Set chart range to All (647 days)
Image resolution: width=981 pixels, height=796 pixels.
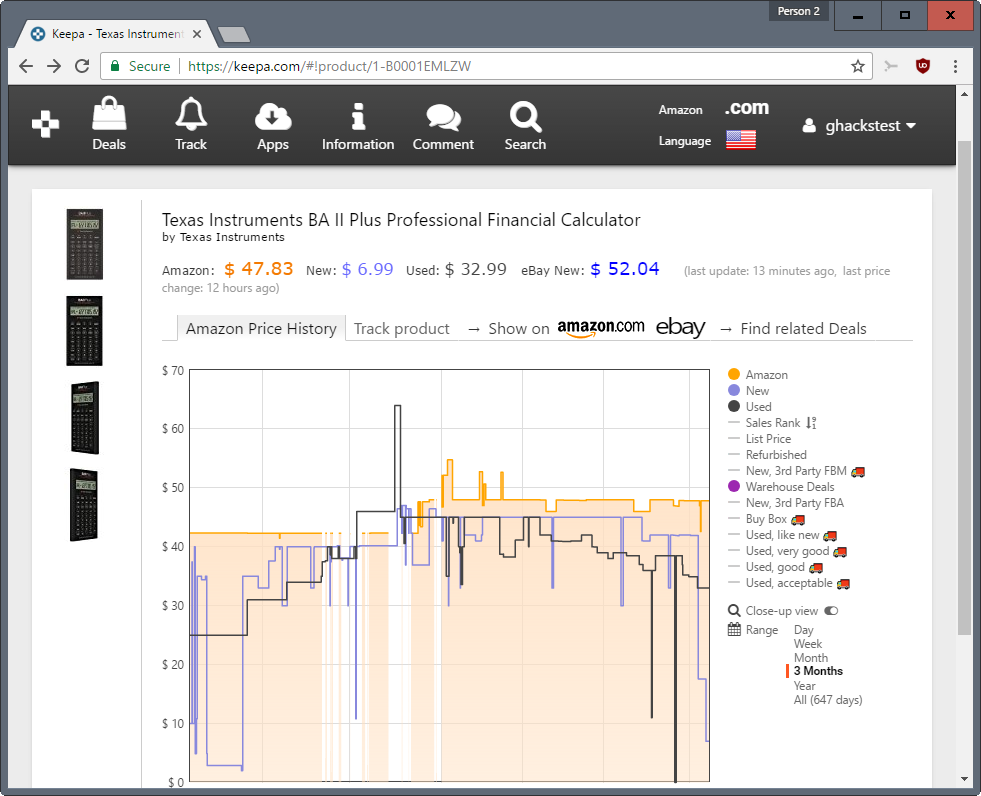(x=828, y=700)
